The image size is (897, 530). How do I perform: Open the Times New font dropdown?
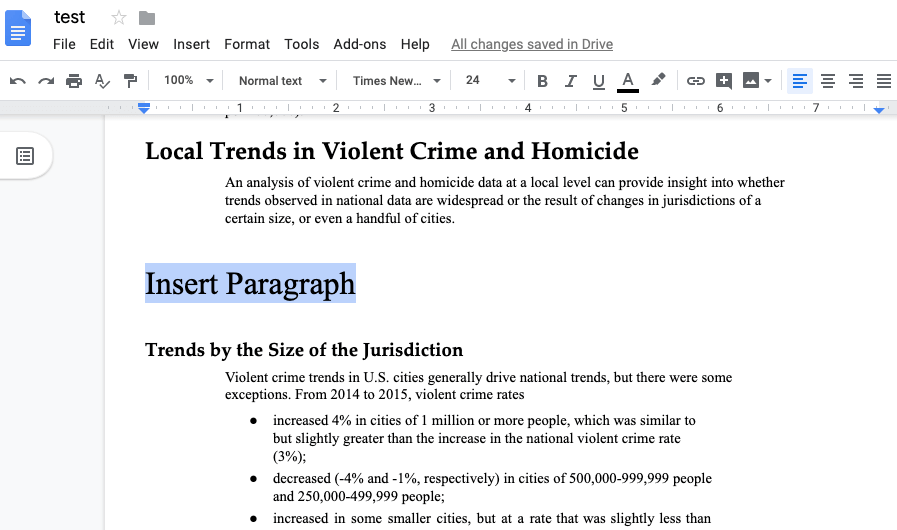(396, 81)
